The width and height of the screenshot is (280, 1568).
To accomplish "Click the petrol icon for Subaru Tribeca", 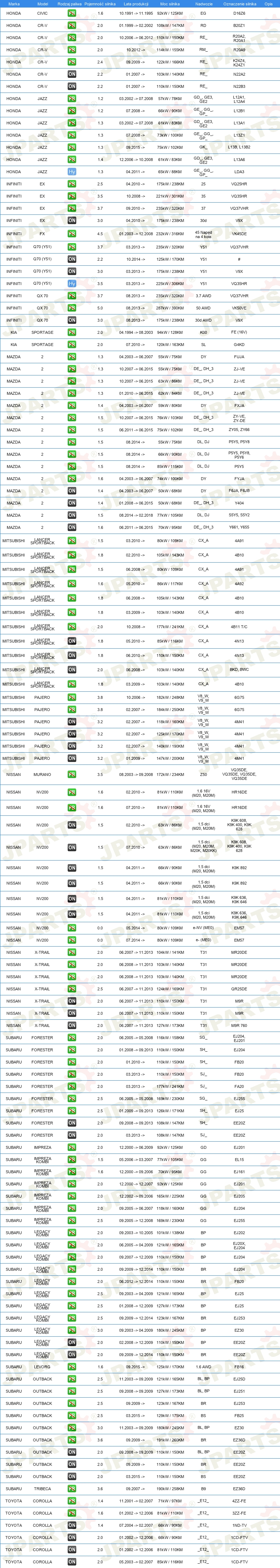I will click(72, 1489).
